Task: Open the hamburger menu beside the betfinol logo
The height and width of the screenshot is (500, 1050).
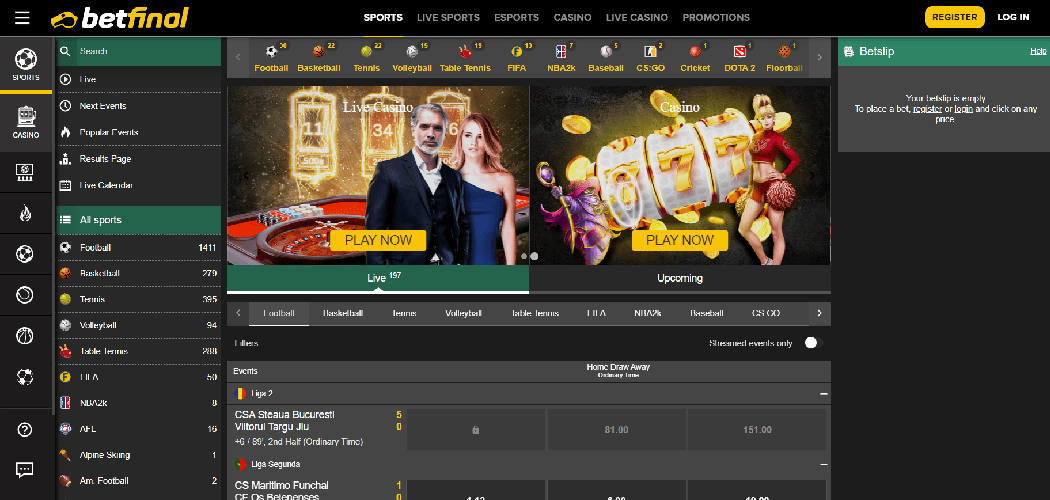Action: coord(22,18)
